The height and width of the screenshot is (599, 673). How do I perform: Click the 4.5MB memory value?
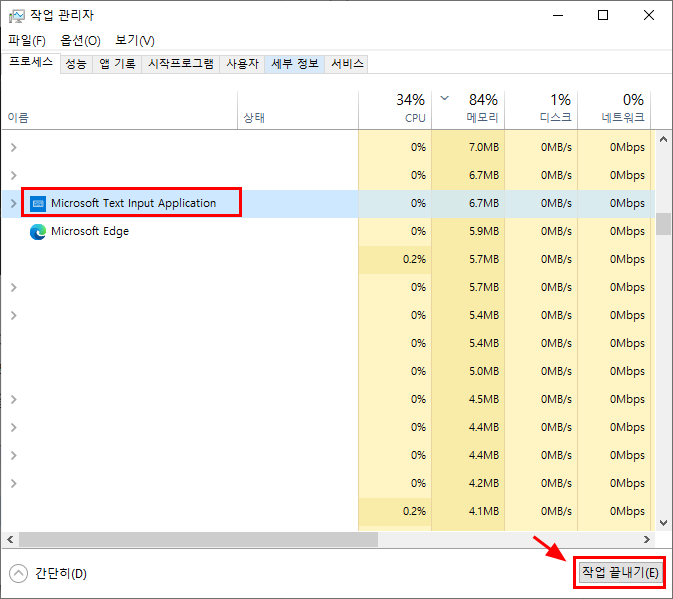[x=484, y=399]
